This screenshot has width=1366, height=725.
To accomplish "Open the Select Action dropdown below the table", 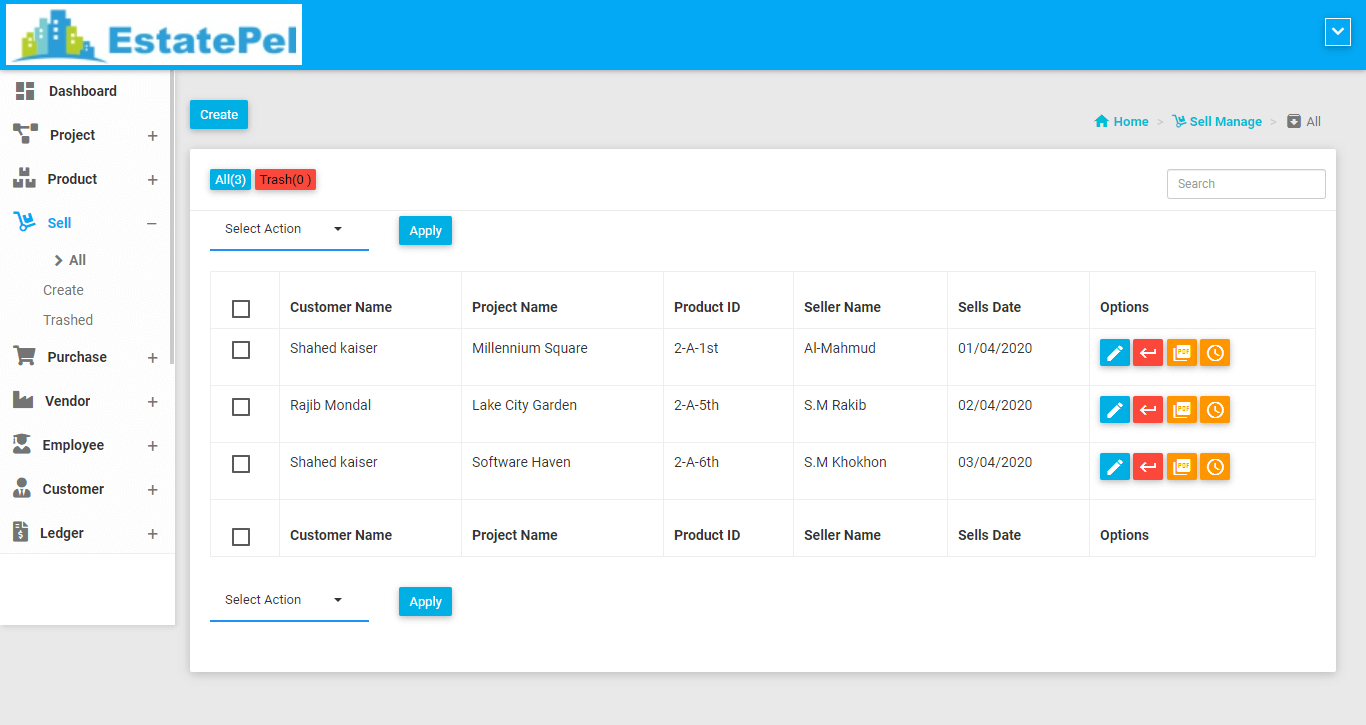I will coord(289,601).
